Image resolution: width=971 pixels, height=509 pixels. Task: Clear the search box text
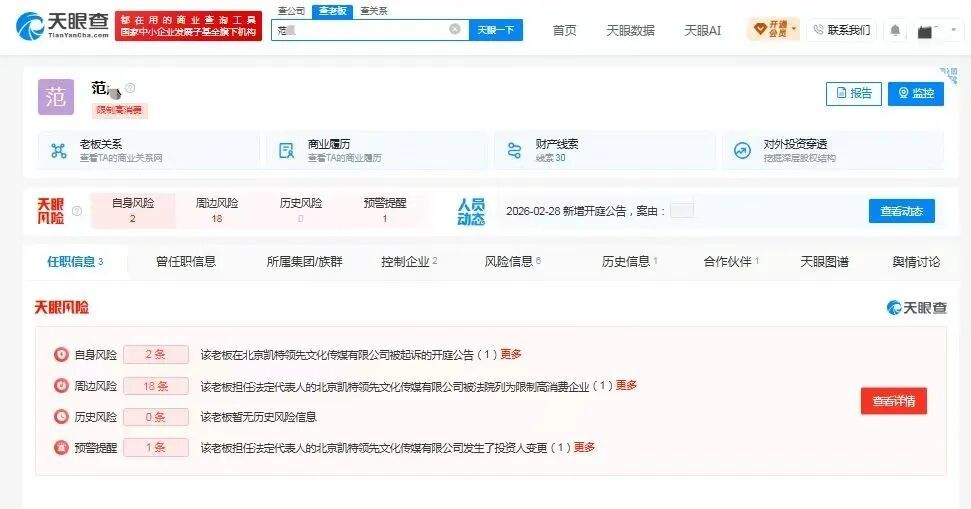(455, 29)
